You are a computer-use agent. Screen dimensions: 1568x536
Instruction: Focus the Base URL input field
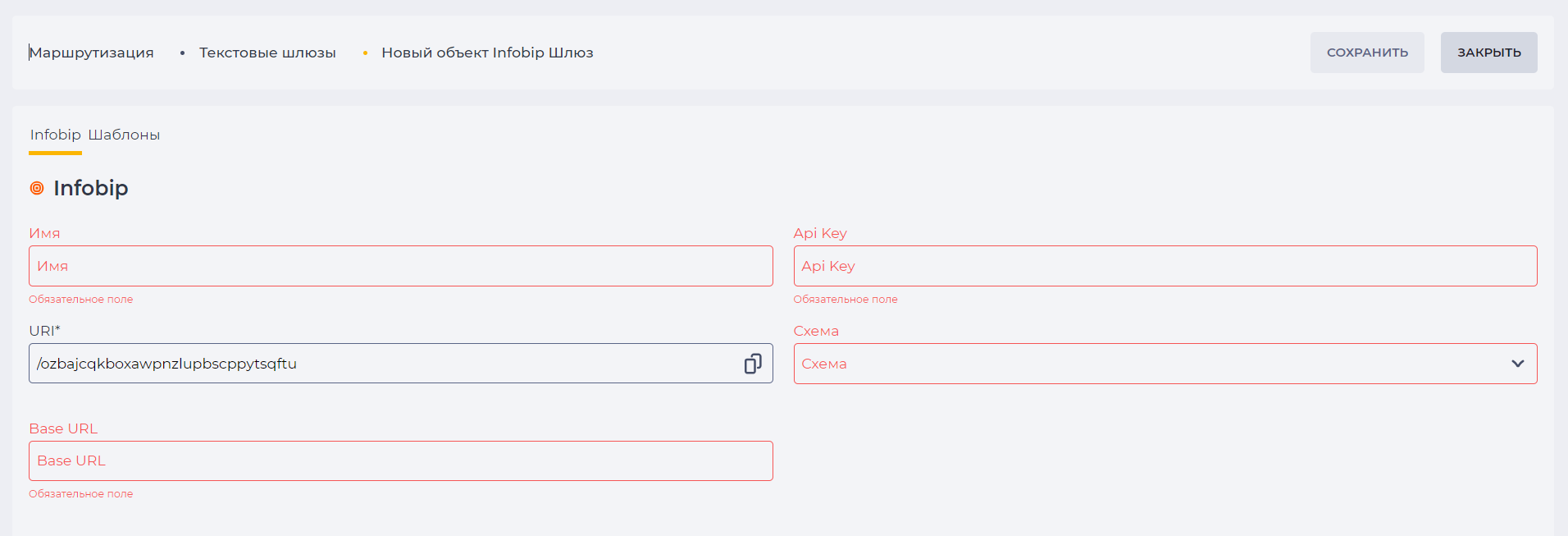[401, 460]
